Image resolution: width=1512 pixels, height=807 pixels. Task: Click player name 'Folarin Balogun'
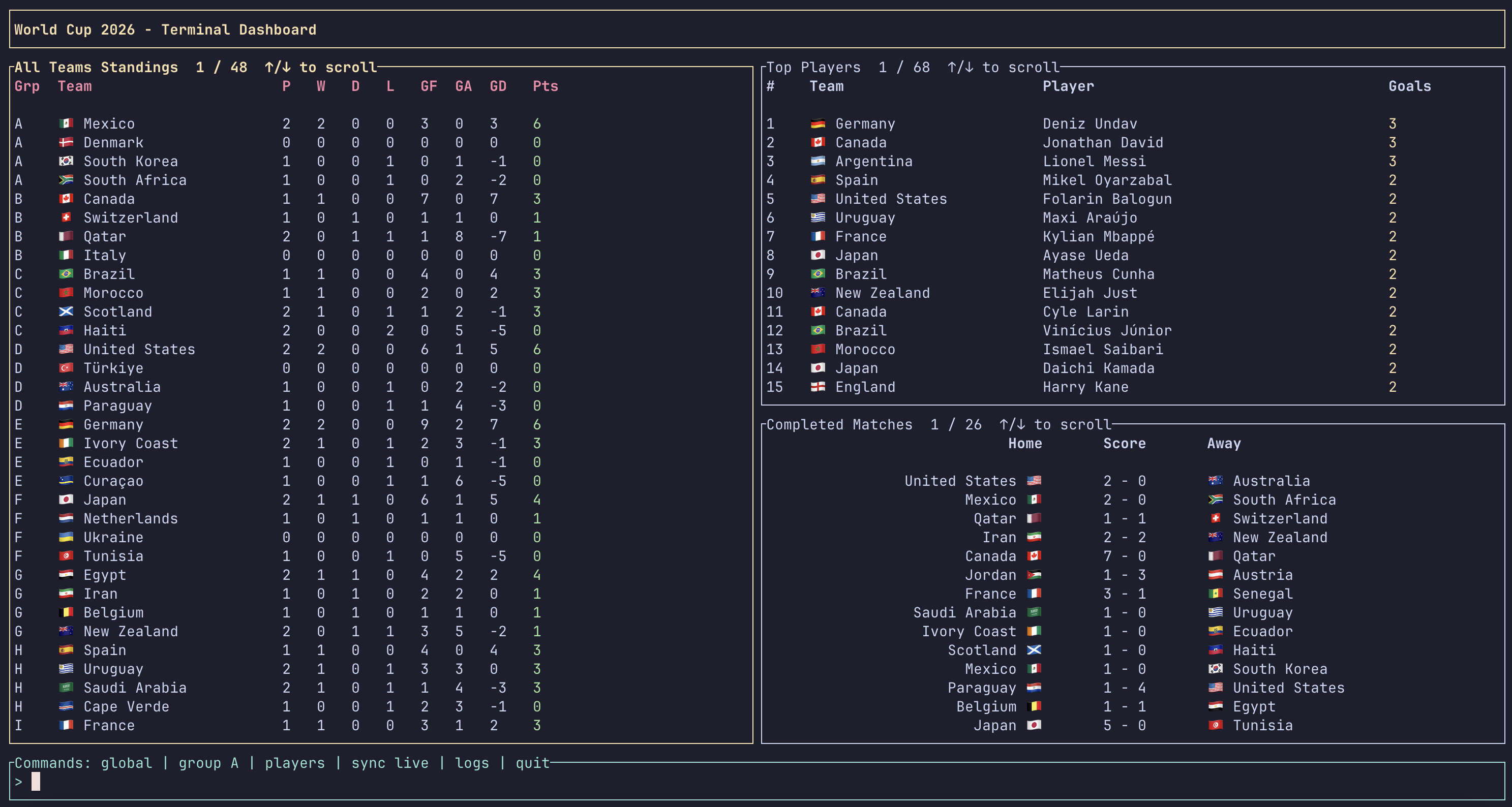[1107, 198]
